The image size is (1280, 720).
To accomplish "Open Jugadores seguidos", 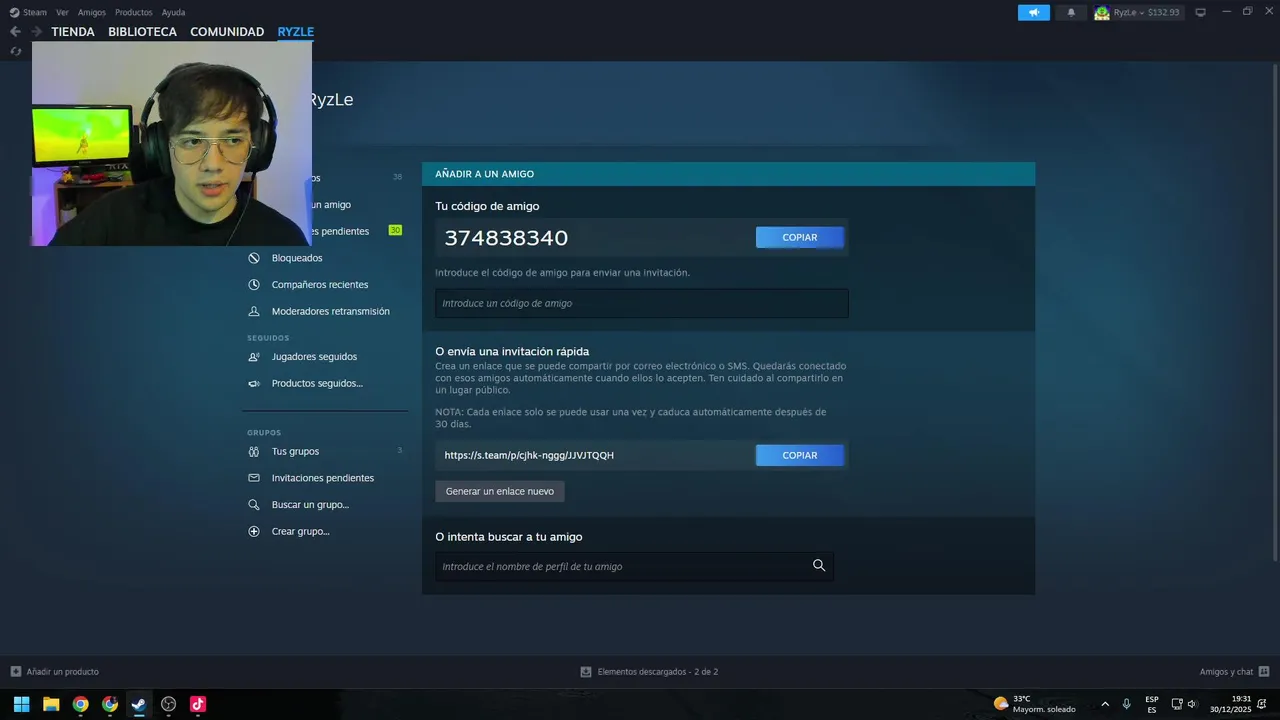I will click(314, 356).
